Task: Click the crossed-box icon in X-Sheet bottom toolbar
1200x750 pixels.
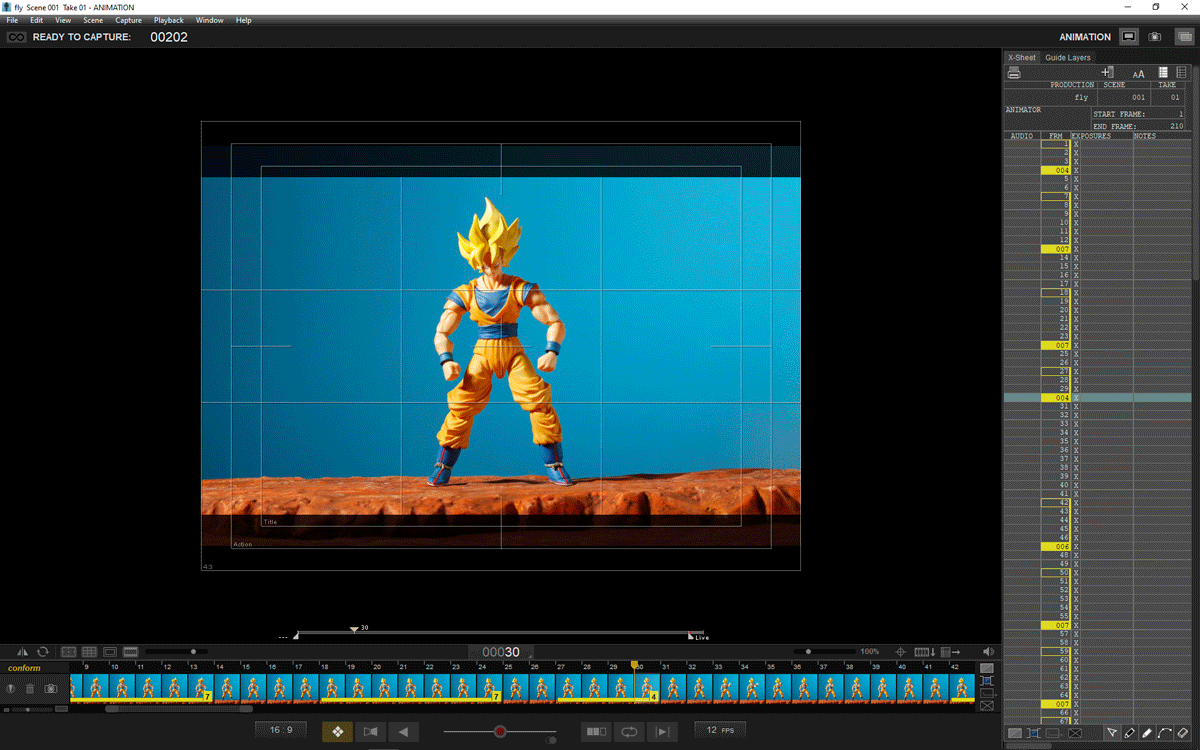Action: coord(1075,733)
